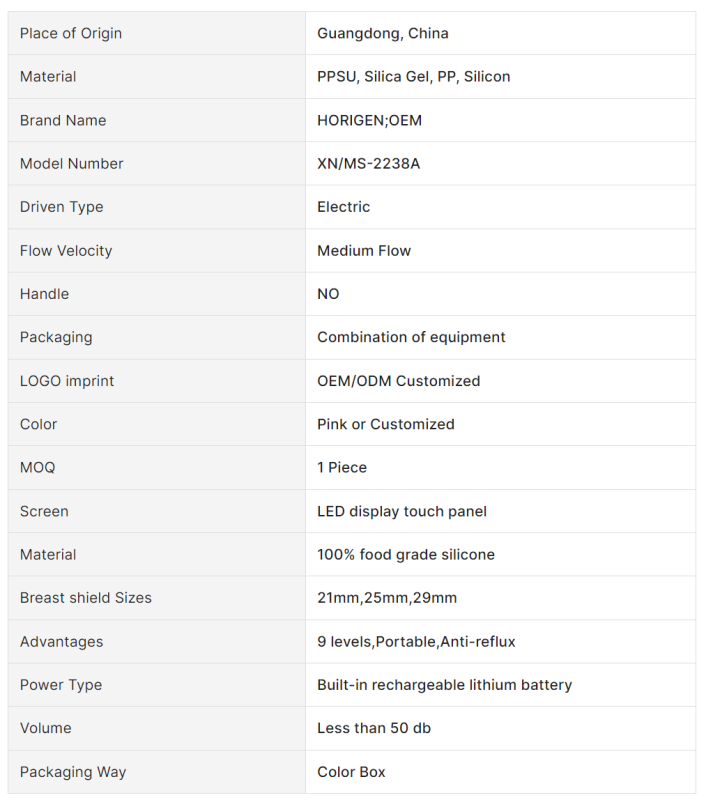Click the model number XN/MS-2238A
713x800 pixels.
pyautogui.click(x=369, y=164)
